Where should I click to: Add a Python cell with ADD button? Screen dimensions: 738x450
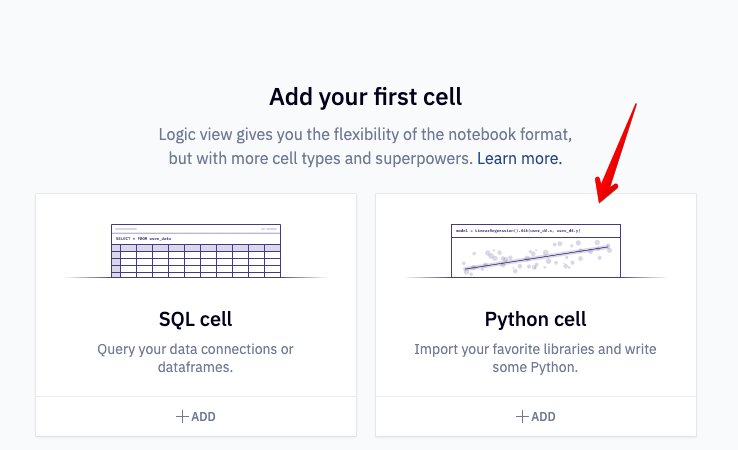point(536,417)
